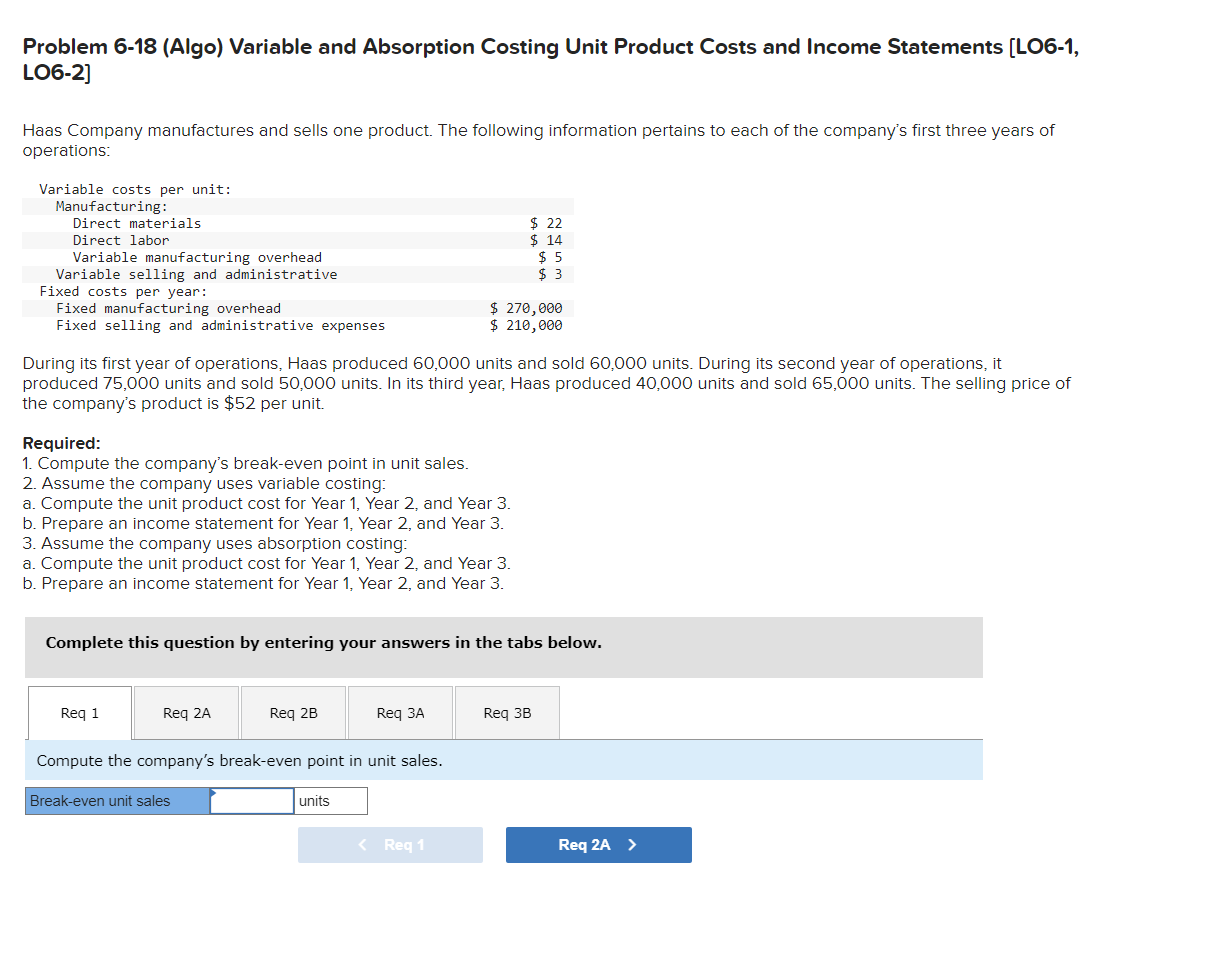The height and width of the screenshot is (976, 1227).
Task: Click the Fixed manufacturing overhead amount
Action: [526, 308]
